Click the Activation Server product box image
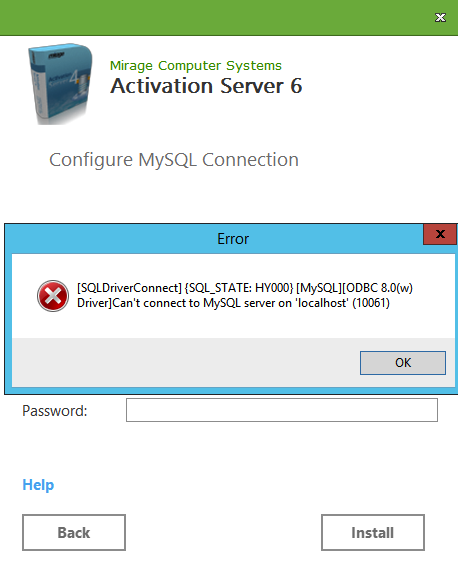458x569 pixels. tap(60, 84)
